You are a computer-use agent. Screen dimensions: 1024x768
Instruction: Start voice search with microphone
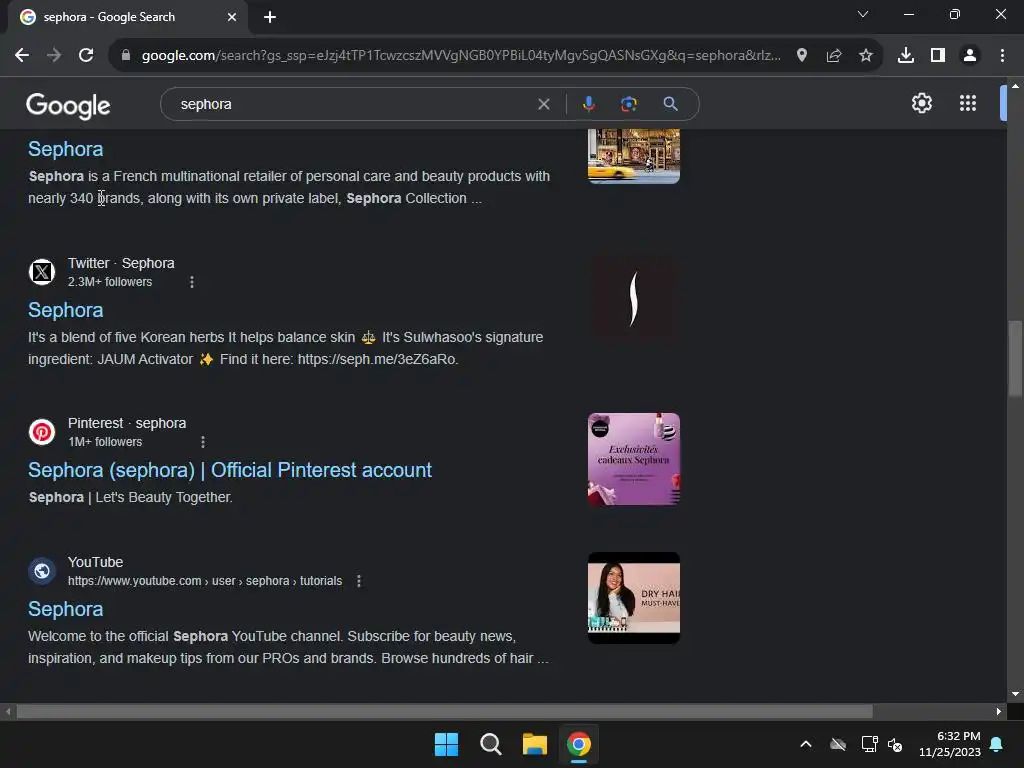588,104
